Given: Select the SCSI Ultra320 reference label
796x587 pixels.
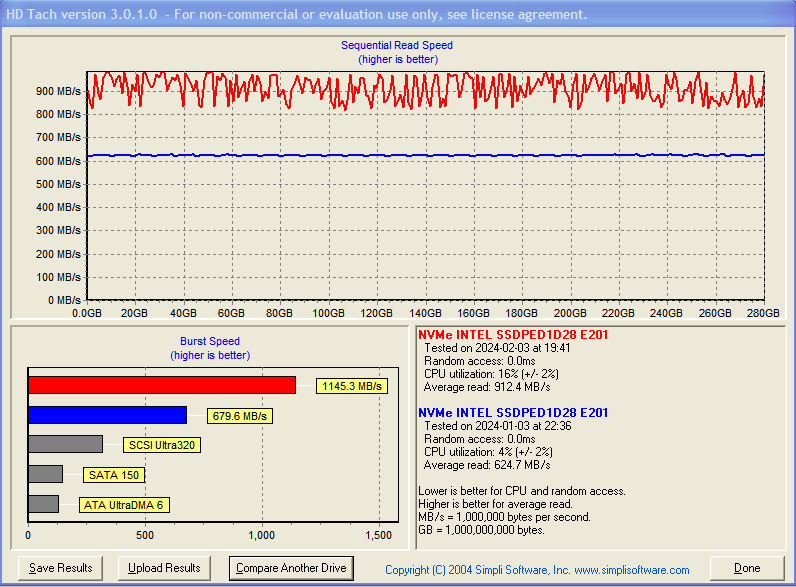Looking at the screenshot, I should tap(161, 445).
